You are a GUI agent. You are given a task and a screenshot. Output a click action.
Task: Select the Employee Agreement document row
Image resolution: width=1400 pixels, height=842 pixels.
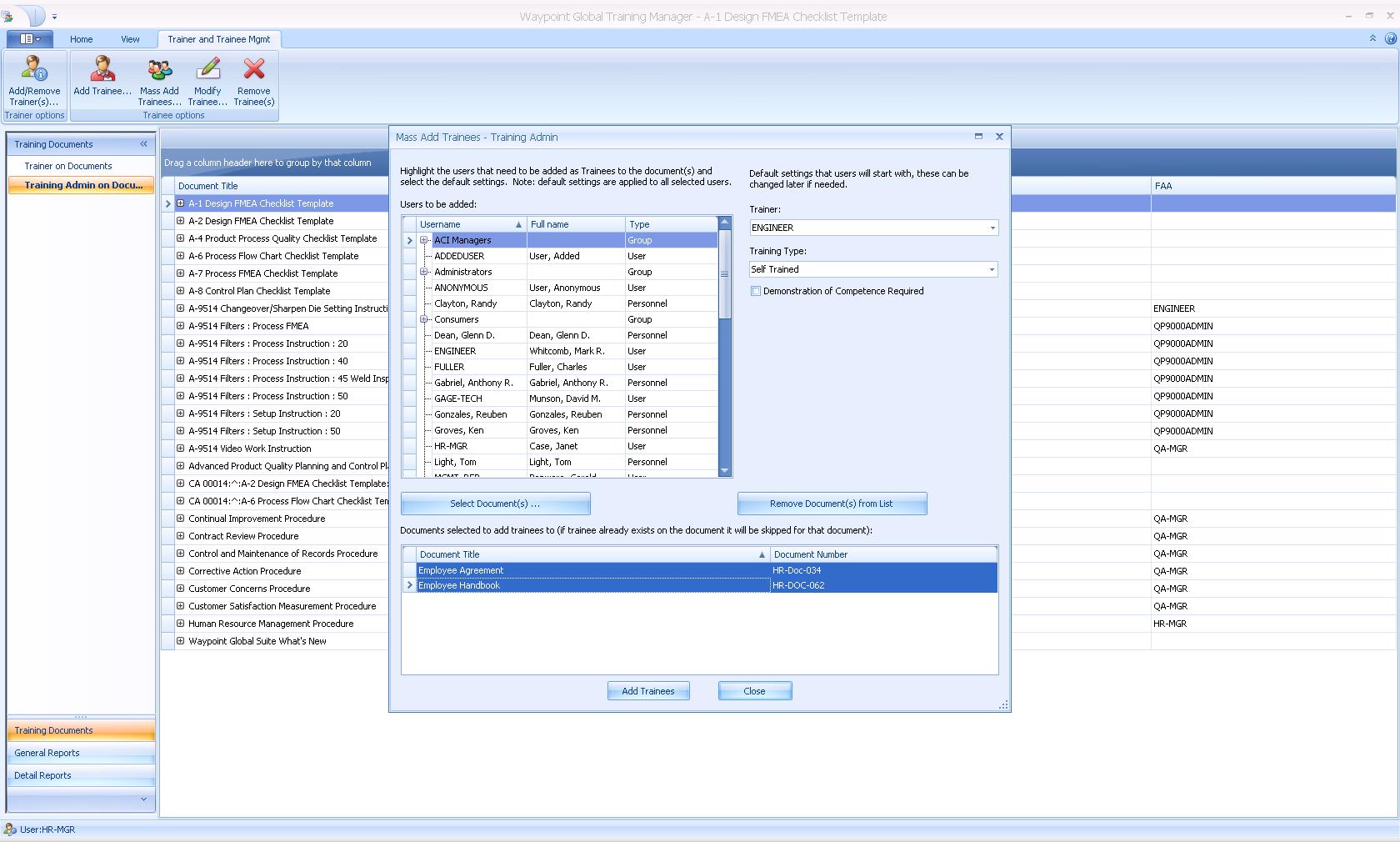pos(699,570)
